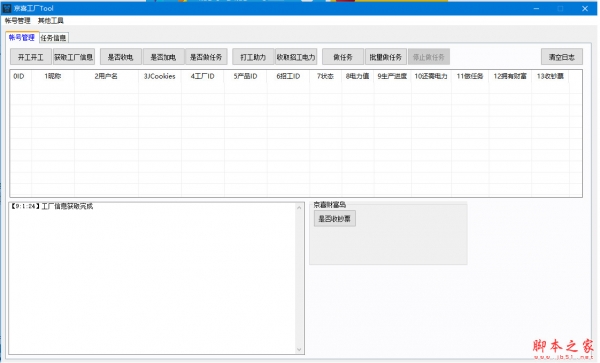The height and width of the screenshot is (363, 600).
Task: Close the 京喜工厂Tool window
Action: [x=585, y=8]
